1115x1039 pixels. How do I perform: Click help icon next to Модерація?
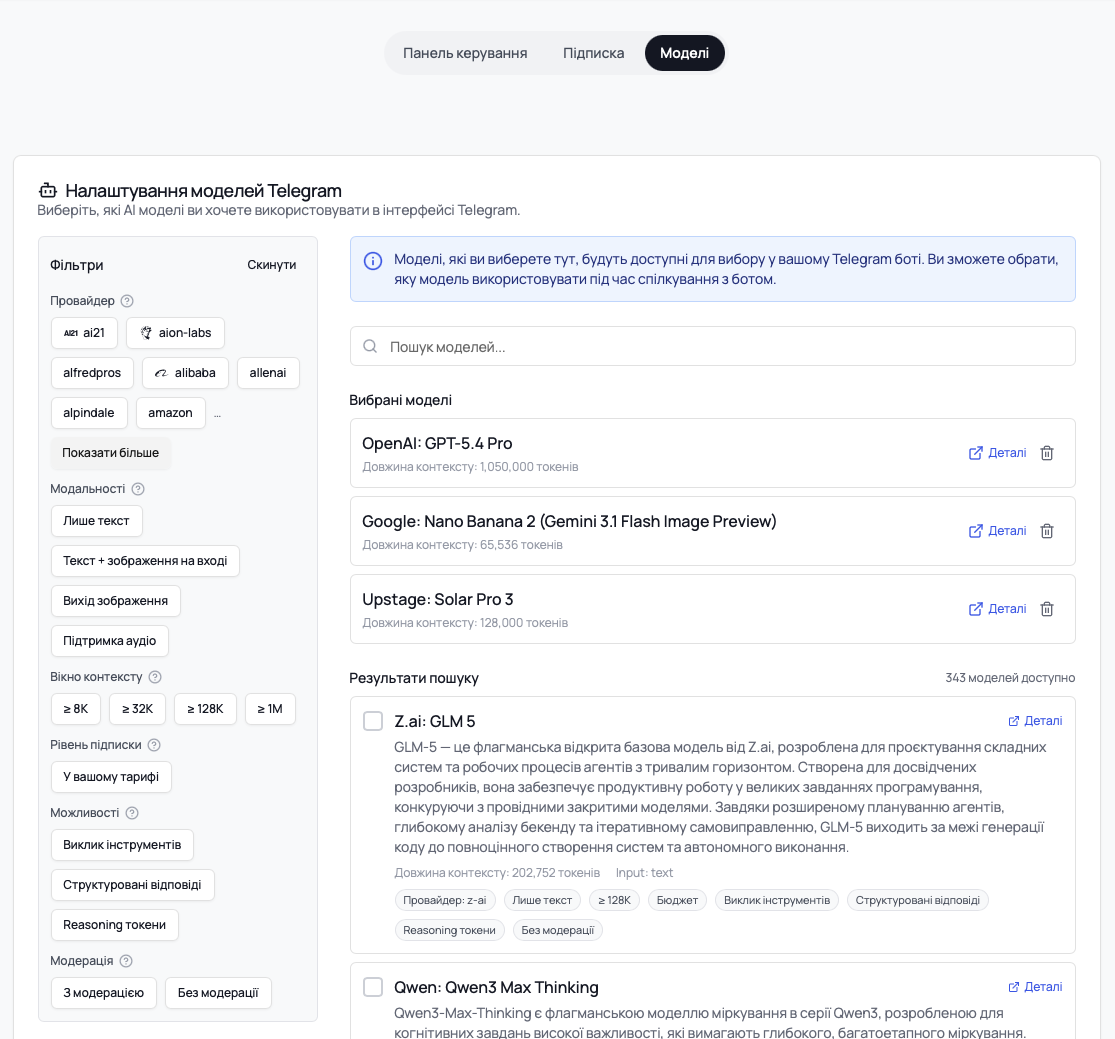(x=126, y=961)
